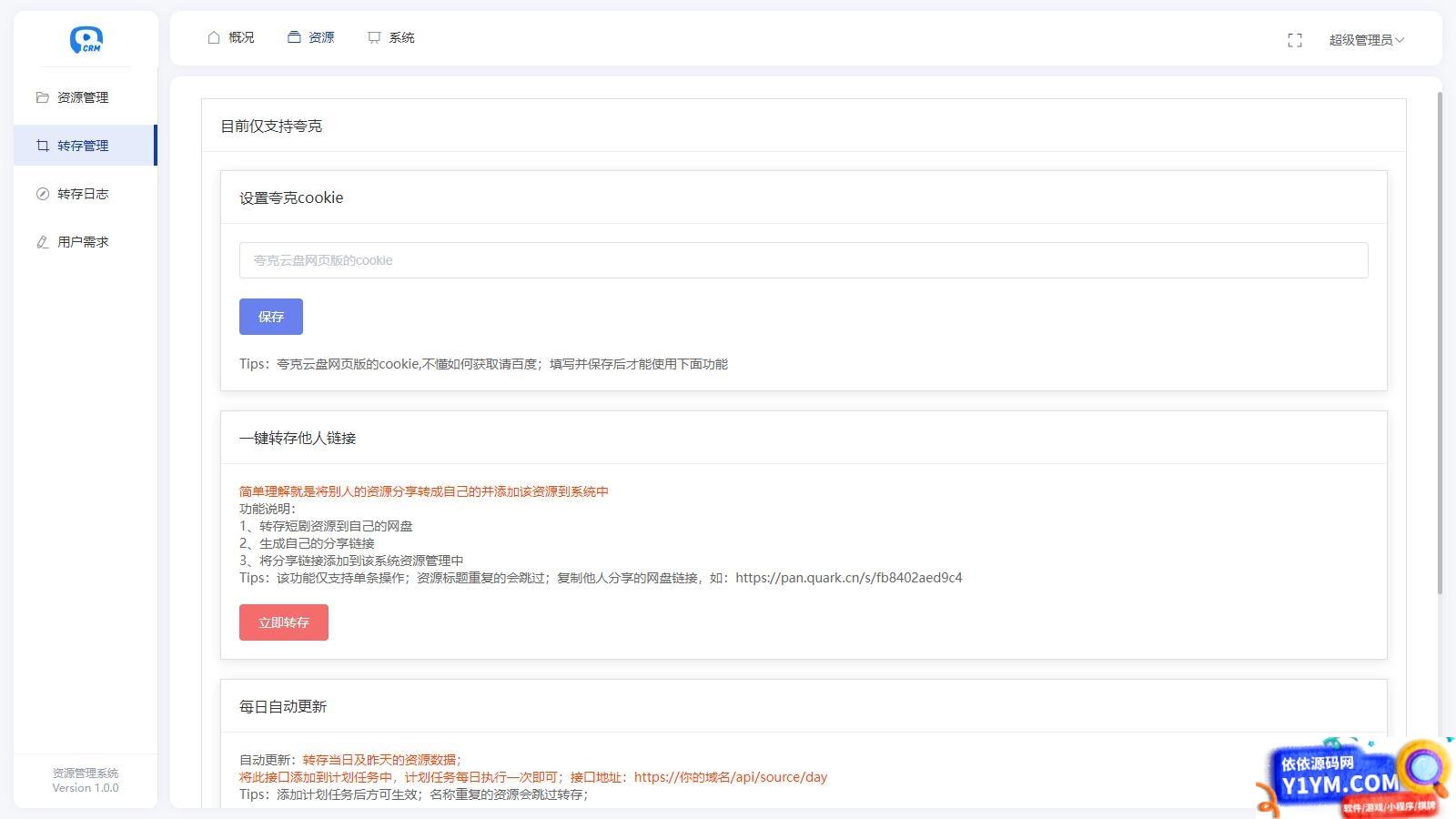This screenshot has height=819, width=1456.
Task: Click the 资源管理系统 footer label
Action: point(86,773)
